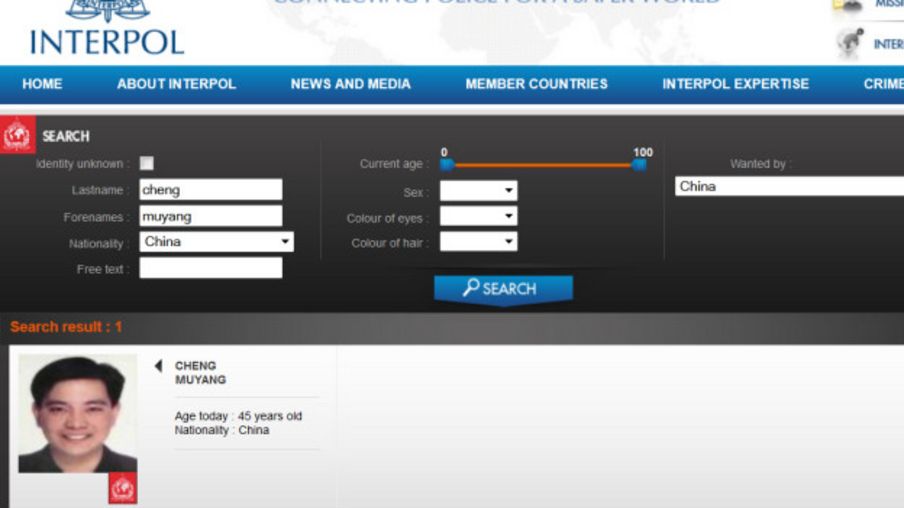Viewport: 904px width, 508px height.
Task: Open NEWS AND MEDIA menu
Action: pos(351,84)
